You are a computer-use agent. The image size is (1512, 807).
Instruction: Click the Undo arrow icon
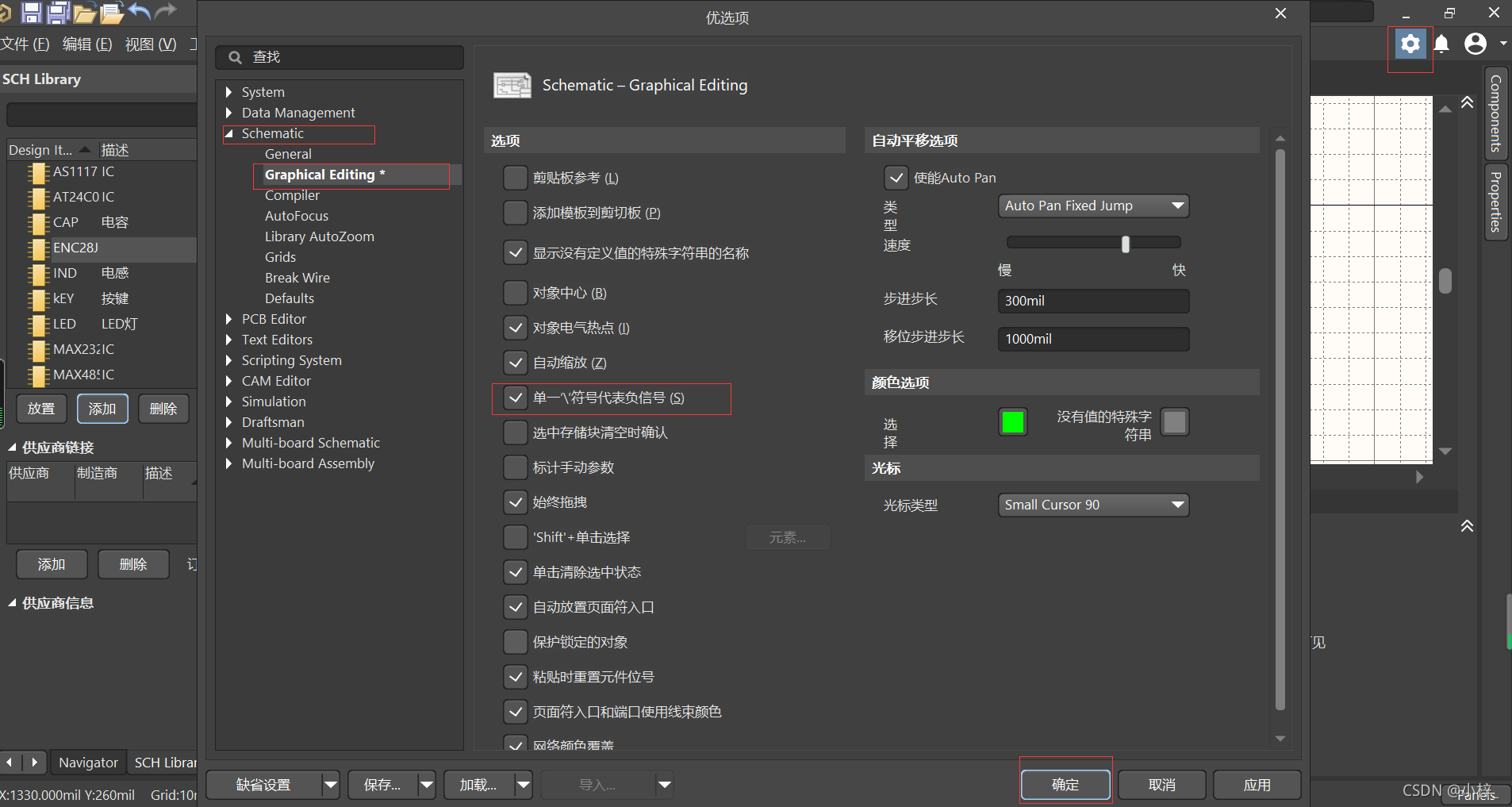pos(139,12)
